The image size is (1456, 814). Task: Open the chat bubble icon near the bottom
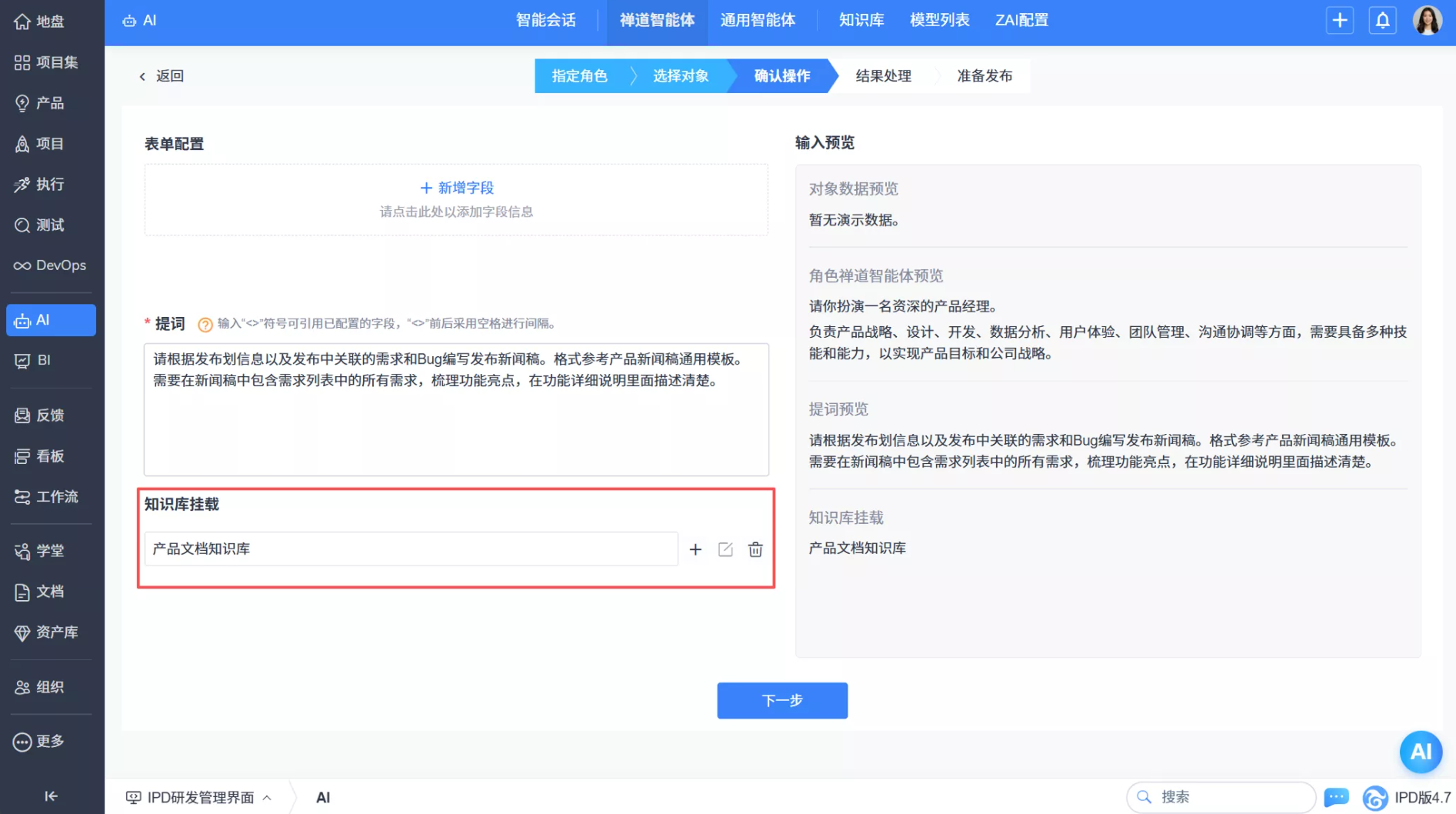click(x=1337, y=797)
